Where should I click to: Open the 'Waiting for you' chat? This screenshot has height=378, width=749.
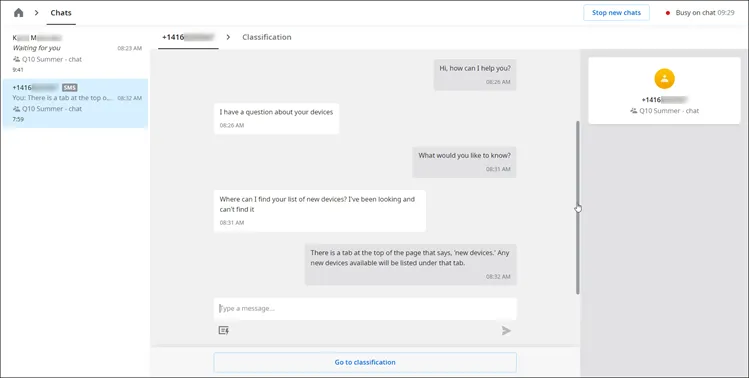tap(75, 53)
